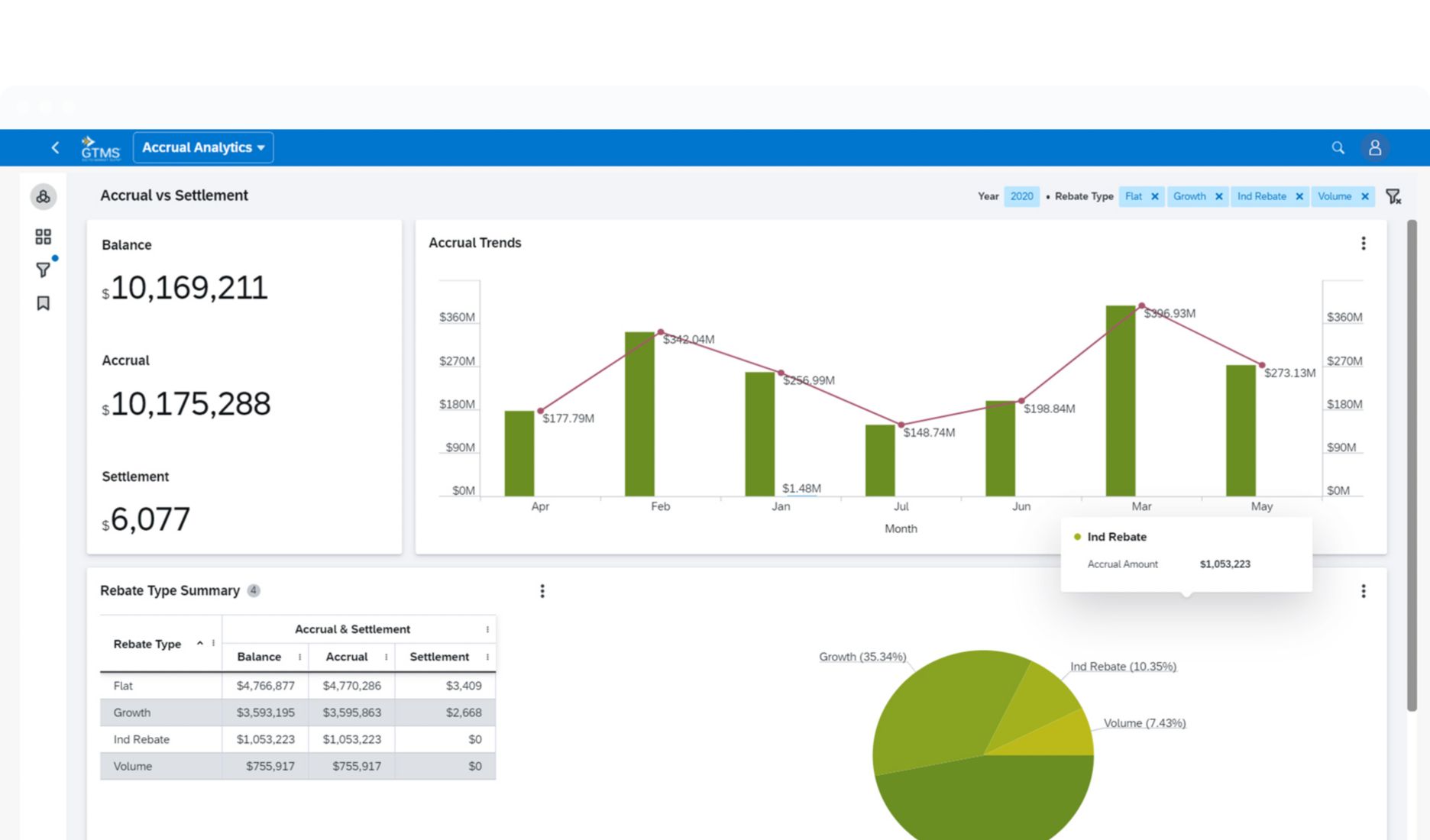Open the user profile avatar
The height and width of the screenshot is (840, 1430).
click(x=1374, y=147)
